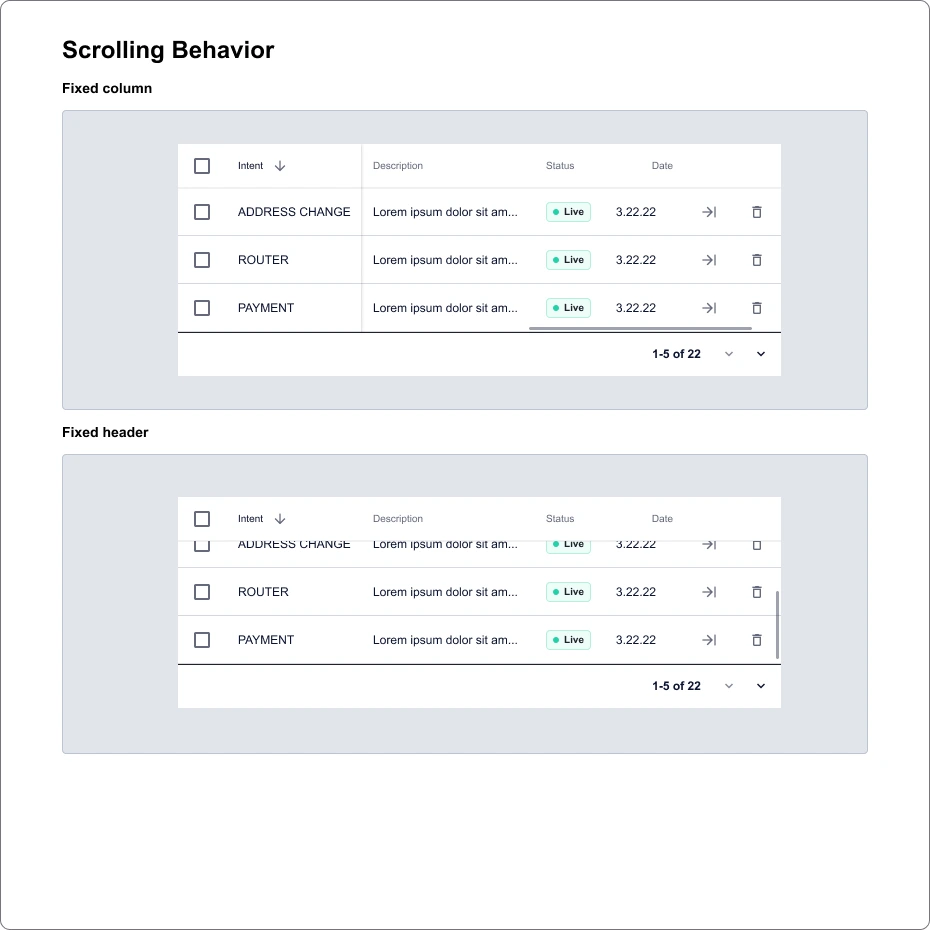Click the Date column header in Fixed column table
930x930 pixels.
(x=662, y=166)
